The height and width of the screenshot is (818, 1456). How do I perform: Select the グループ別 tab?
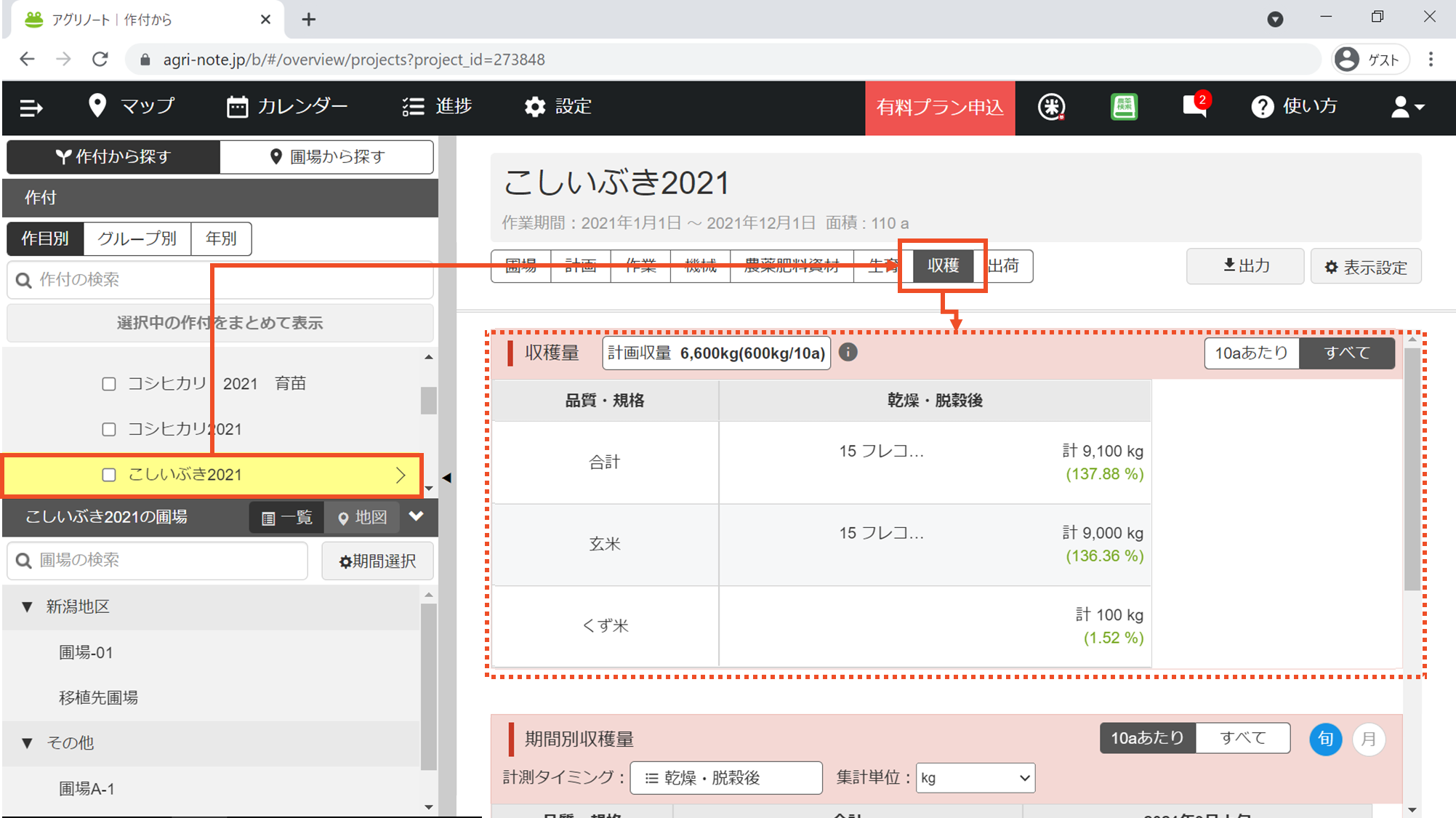click(x=137, y=238)
